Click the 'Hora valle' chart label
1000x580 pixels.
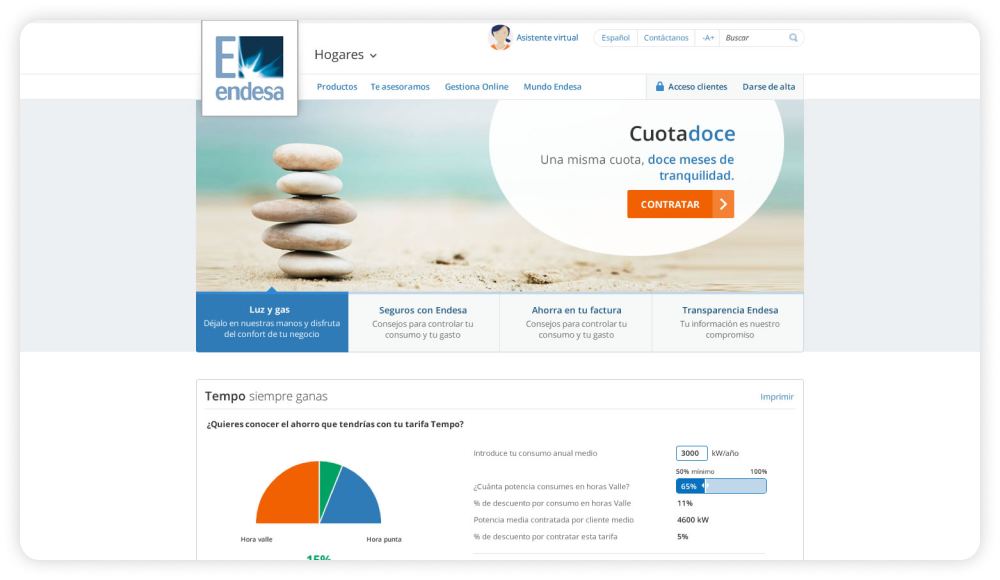click(x=256, y=539)
